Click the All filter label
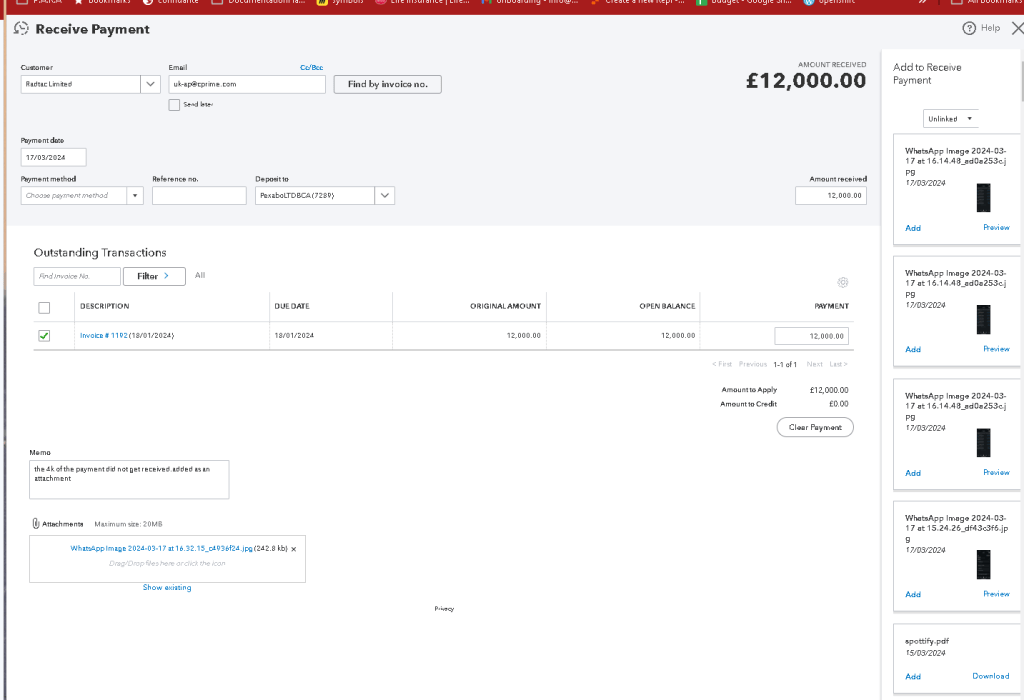Image resolution: width=1024 pixels, height=700 pixels. (200, 275)
